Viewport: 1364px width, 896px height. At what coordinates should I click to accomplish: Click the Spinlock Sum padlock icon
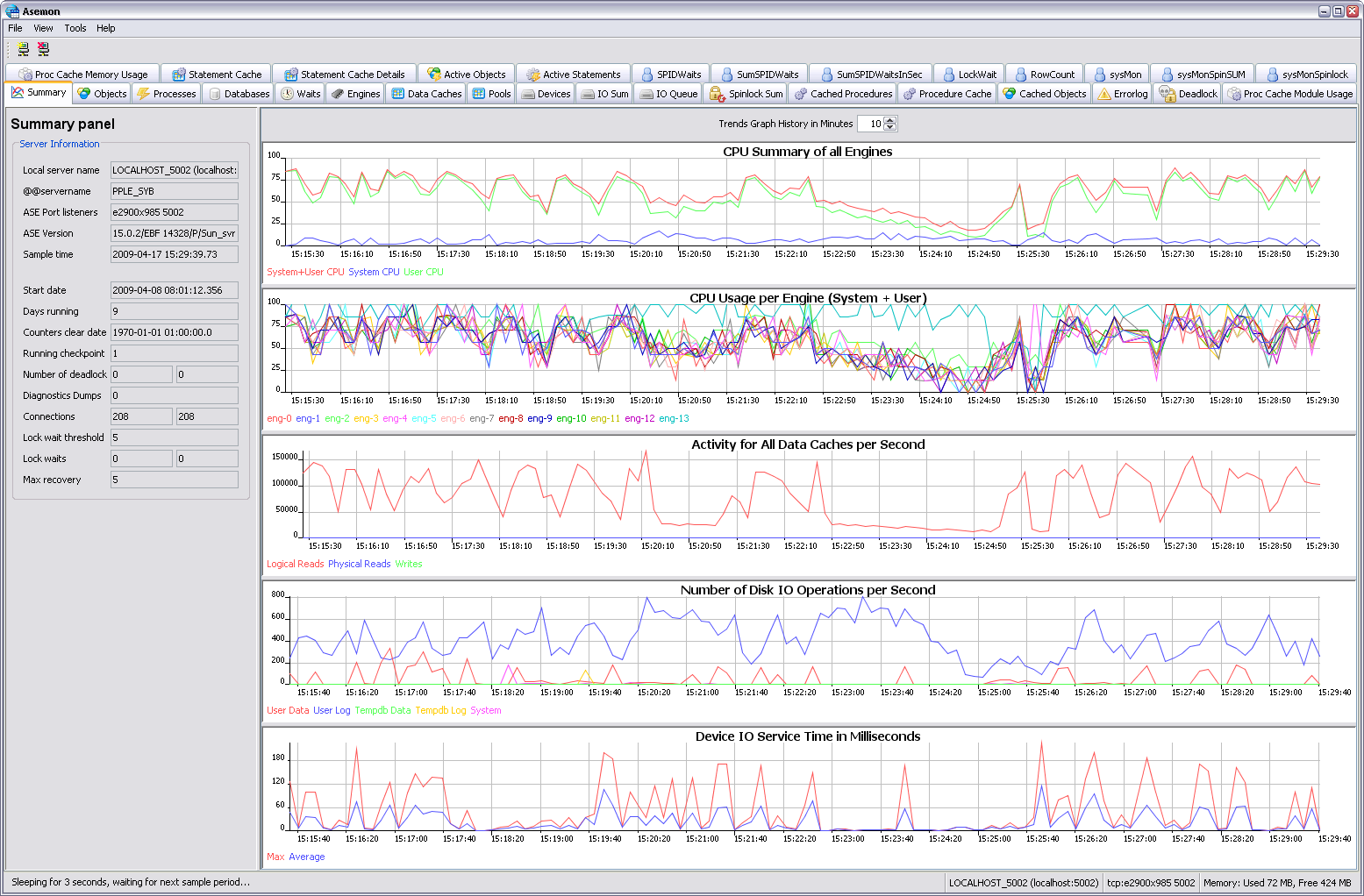(x=717, y=94)
